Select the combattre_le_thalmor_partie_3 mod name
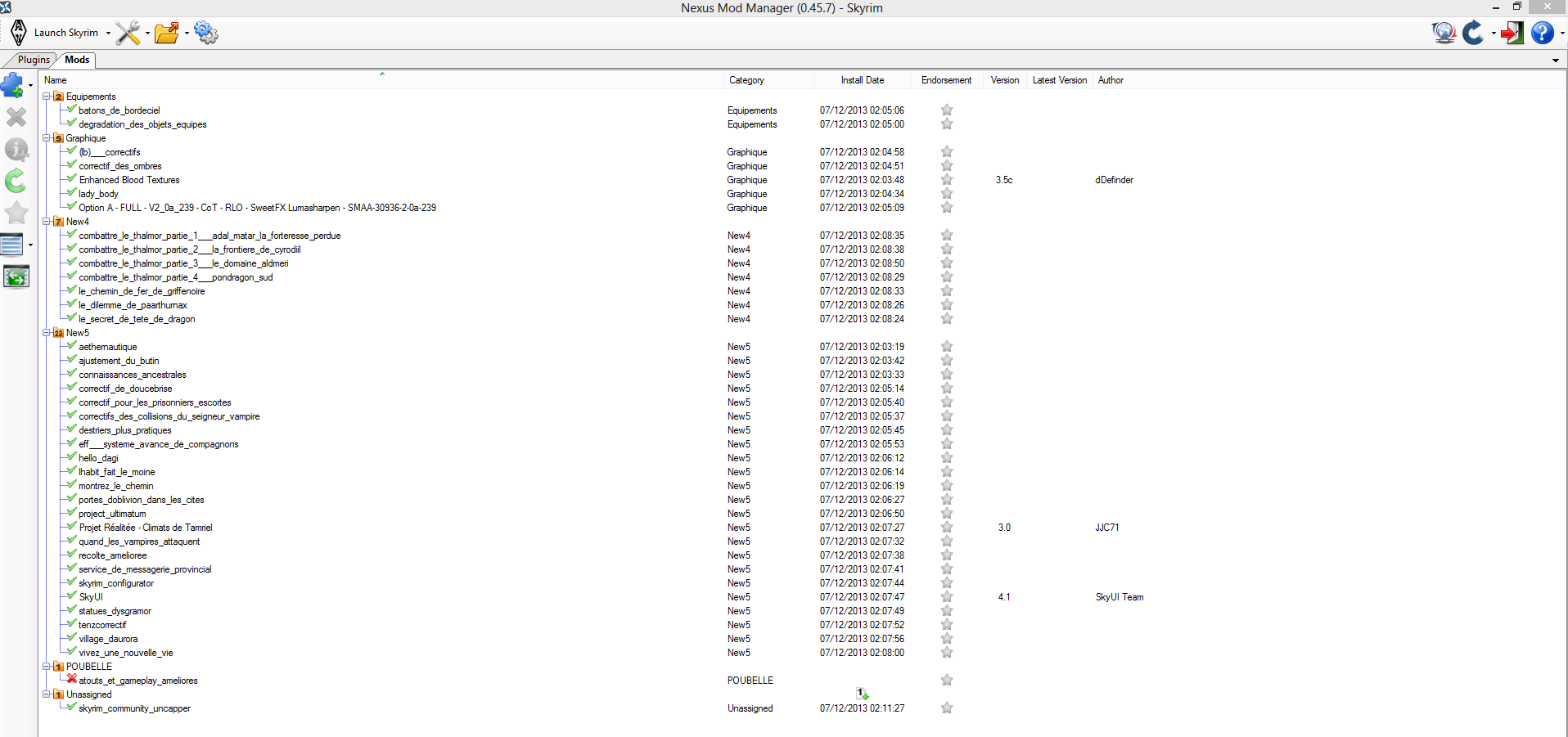The height and width of the screenshot is (737, 1568). point(183,263)
